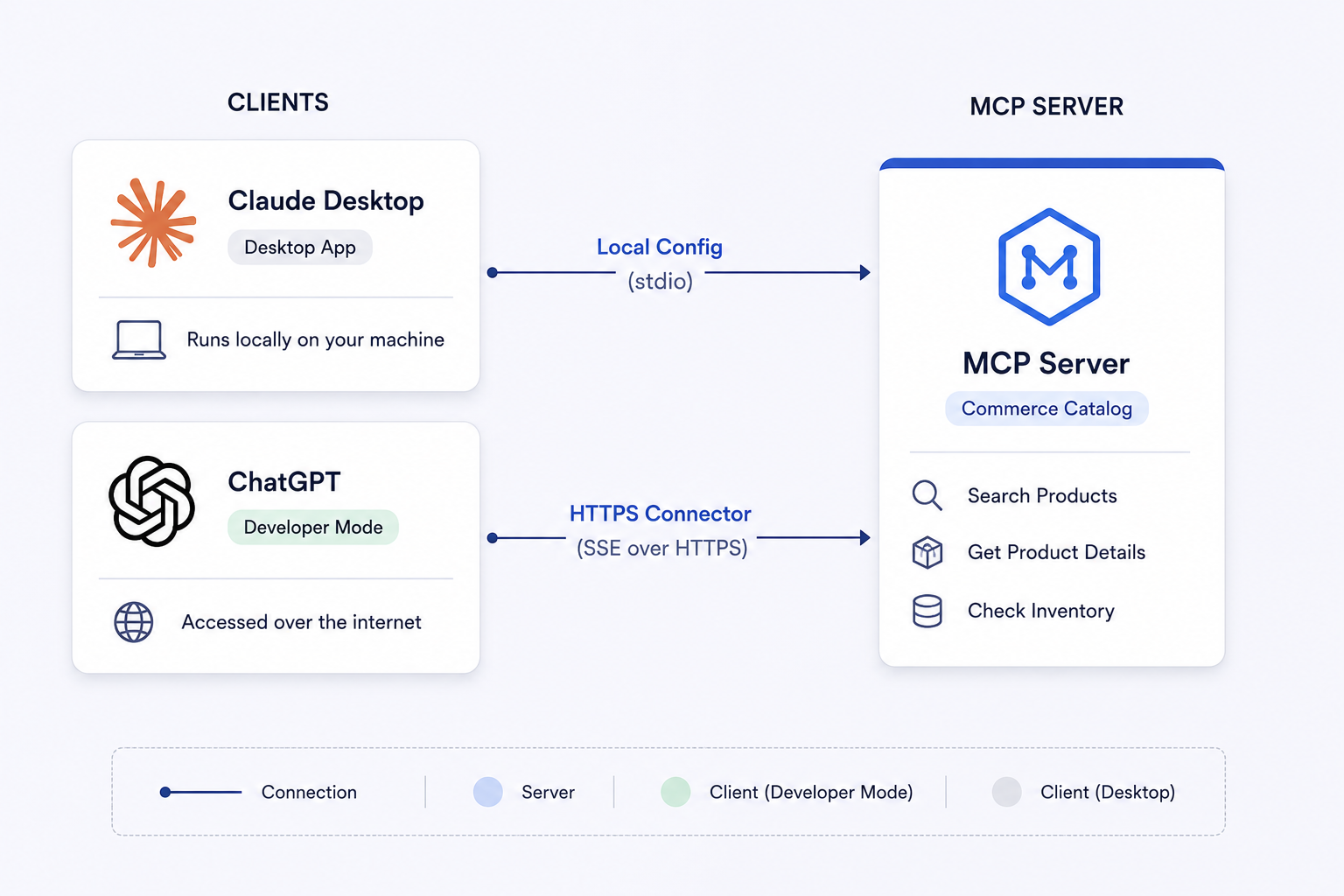Image resolution: width=1344 pixels, height=896 pixels.
Task: Open the HTTPS Connector connection label
Action: [661, 514]
